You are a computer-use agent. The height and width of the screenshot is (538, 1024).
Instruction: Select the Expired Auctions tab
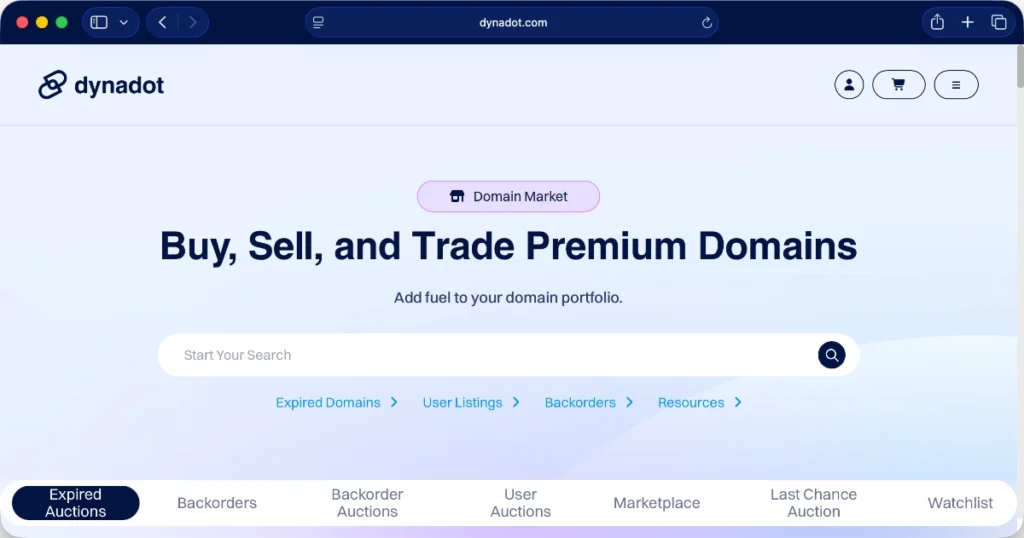(76, 503)
